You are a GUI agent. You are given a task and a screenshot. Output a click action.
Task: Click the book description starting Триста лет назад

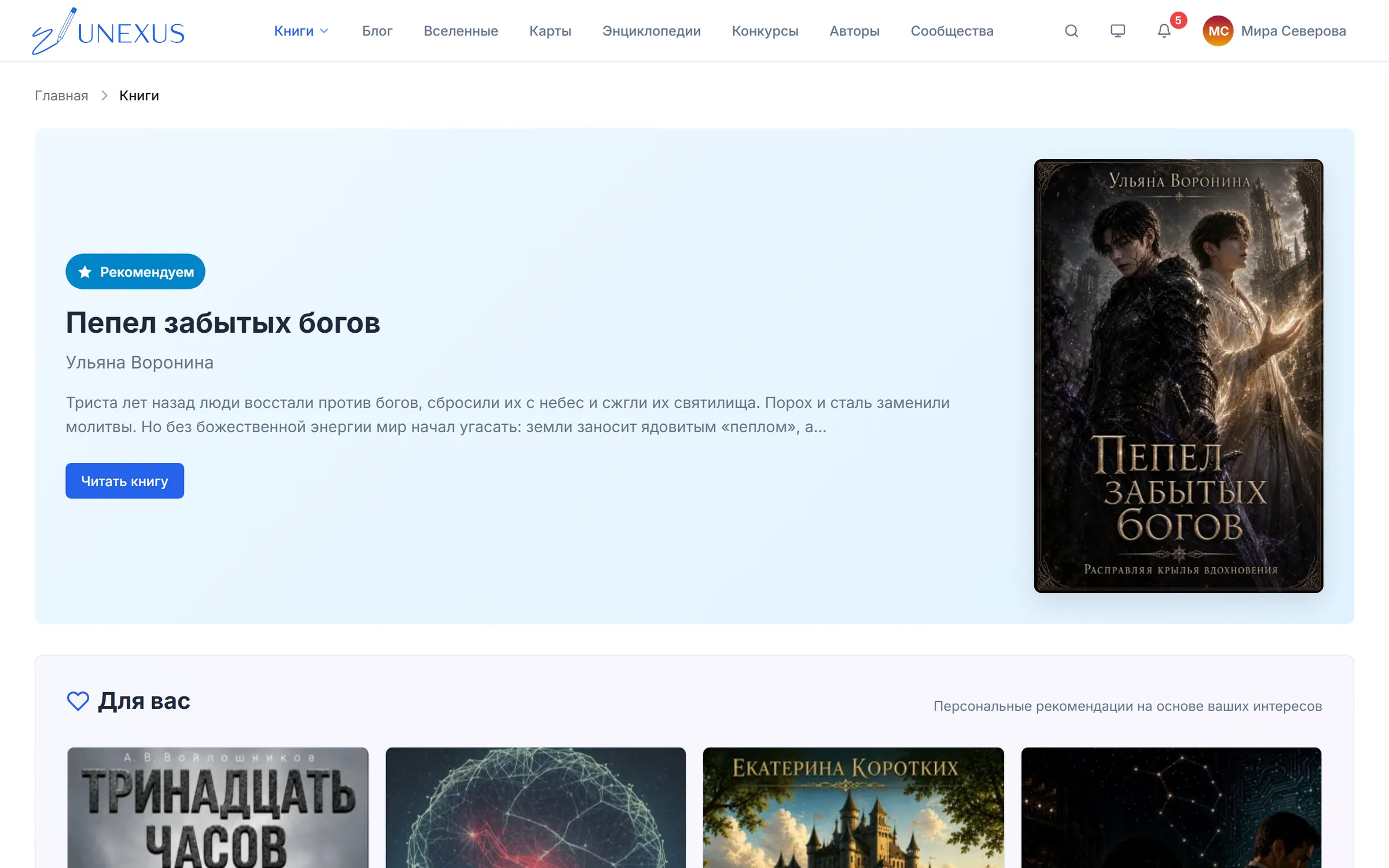508,414
